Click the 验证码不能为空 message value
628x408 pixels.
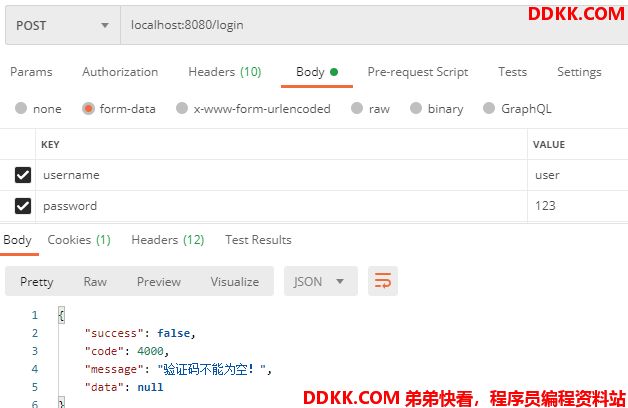point(212,369)
